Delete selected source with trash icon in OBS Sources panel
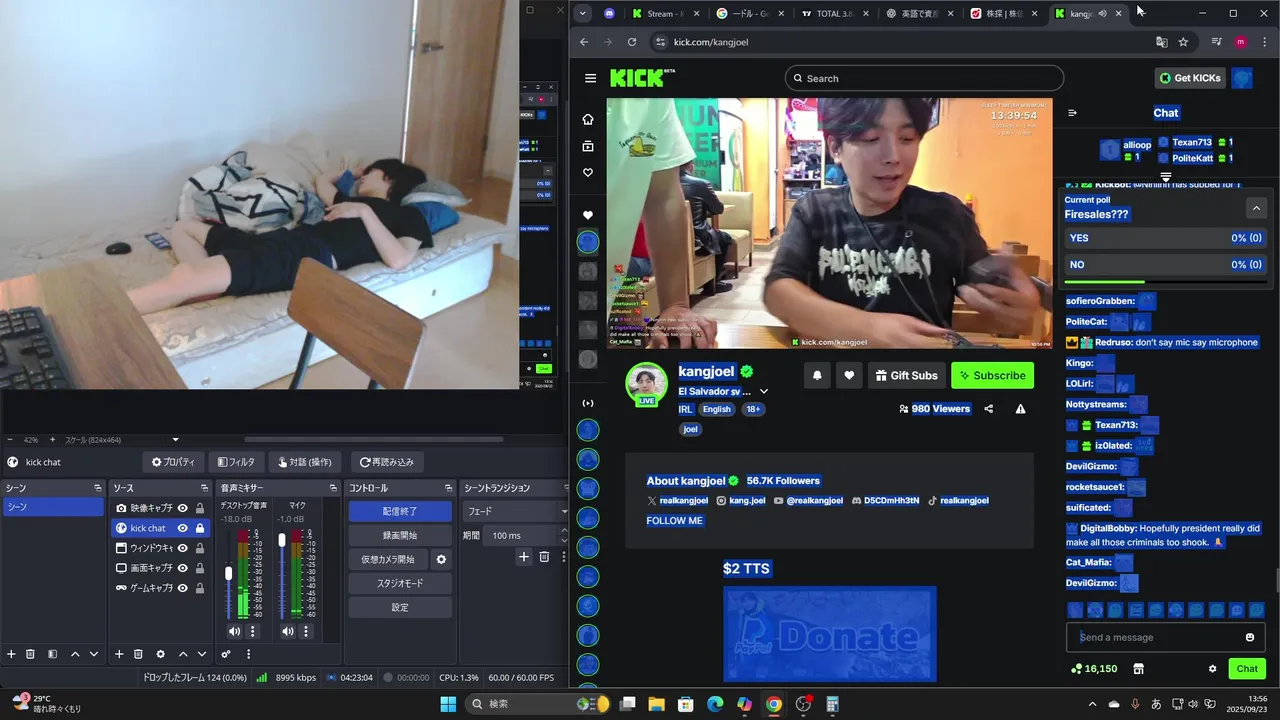Image resolution: width=1280 pixels, height=720 pixels. [138, 654]
